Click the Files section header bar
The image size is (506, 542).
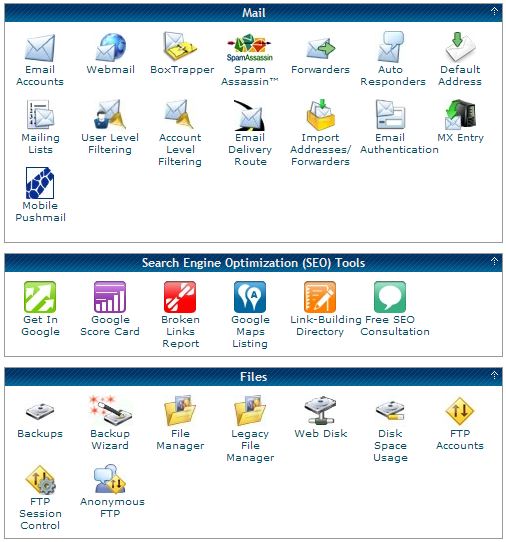click(253, 377)
